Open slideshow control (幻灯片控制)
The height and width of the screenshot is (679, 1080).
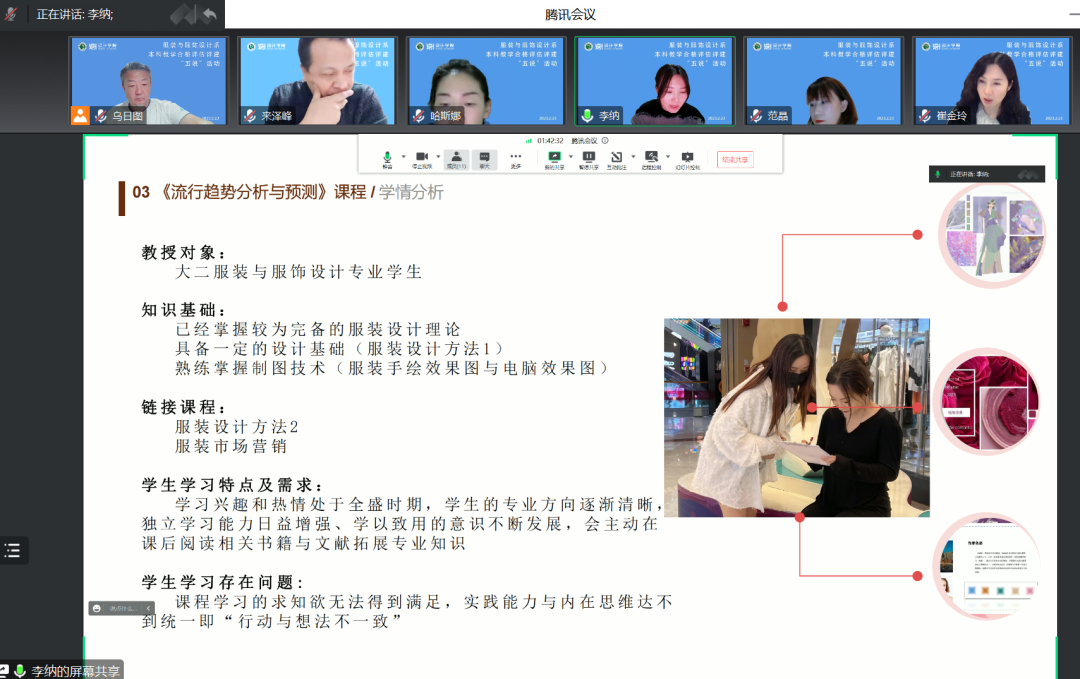(x=688, y=157)
